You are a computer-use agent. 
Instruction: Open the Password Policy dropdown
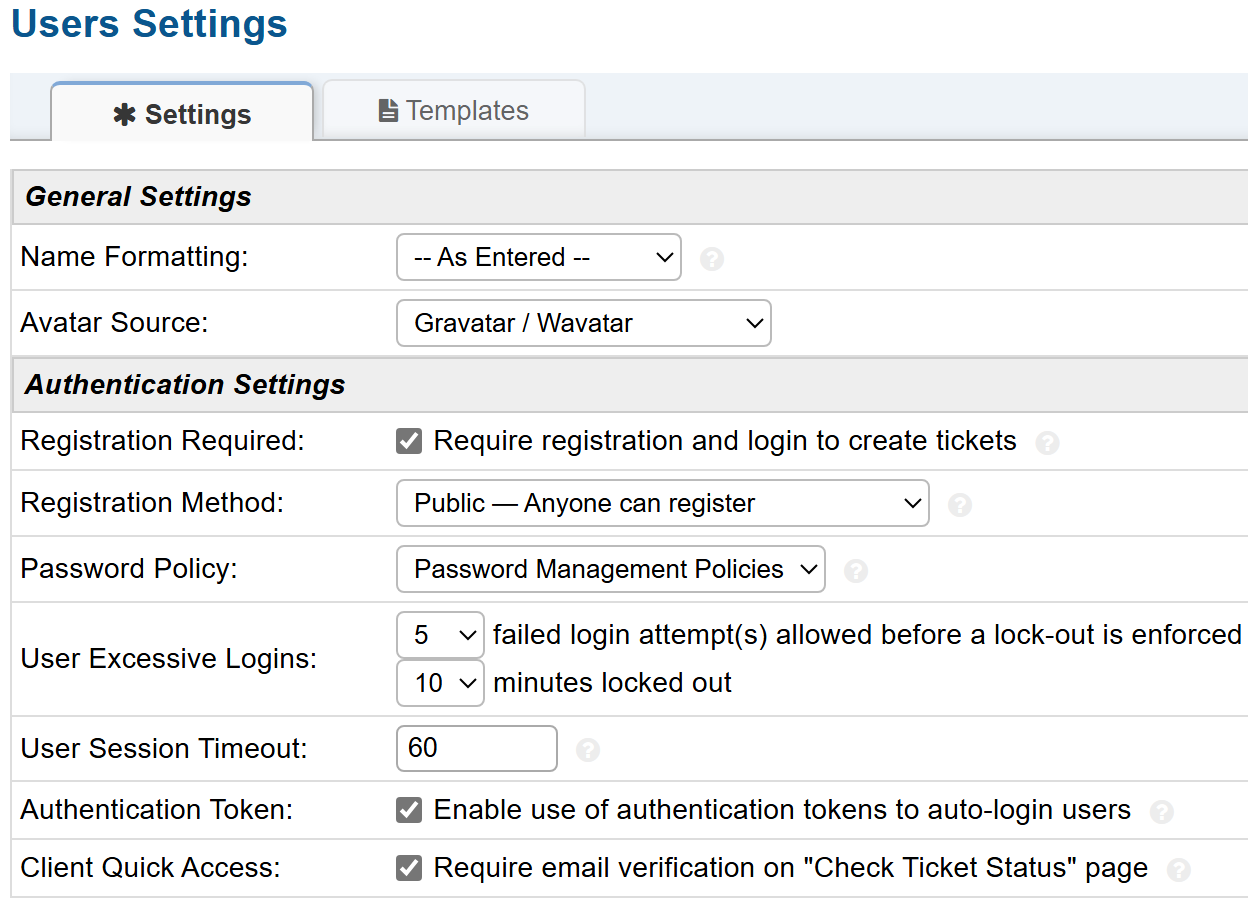tap(610, 569)
